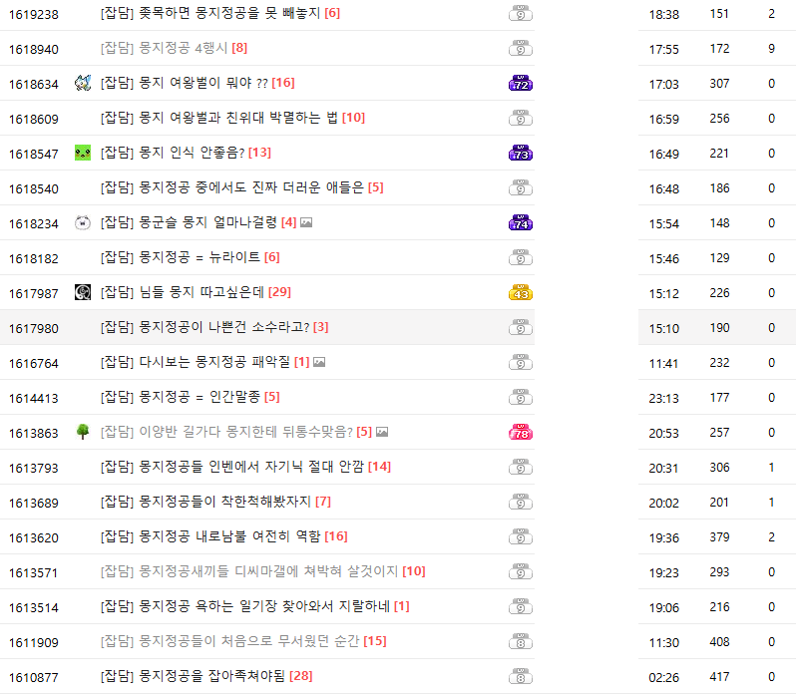800x694 pixels.
Task: Click gray level badge on post 1618940
Action: pyautogui.click(x=520, y=48)
